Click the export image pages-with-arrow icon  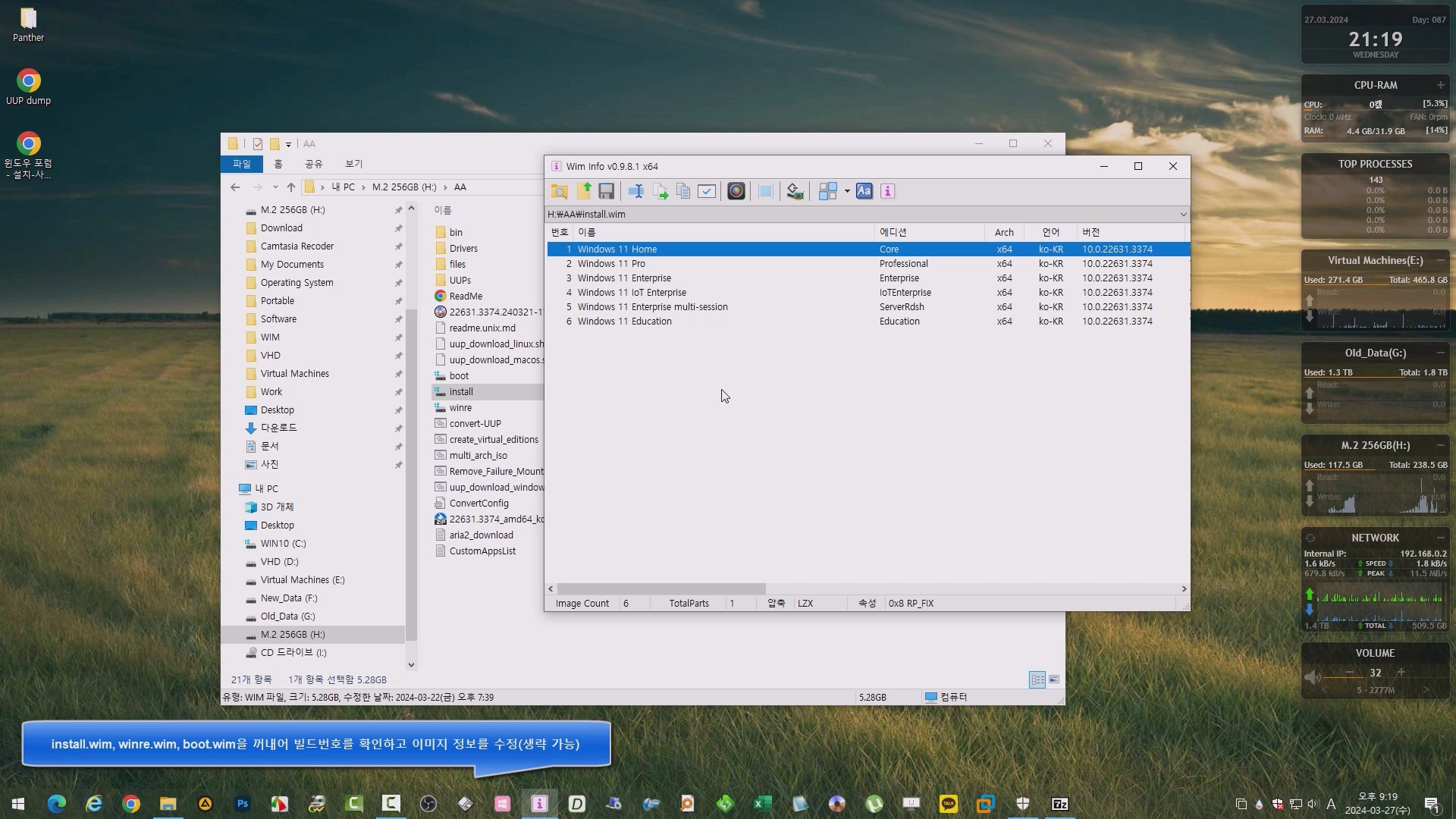pos(661,191)
